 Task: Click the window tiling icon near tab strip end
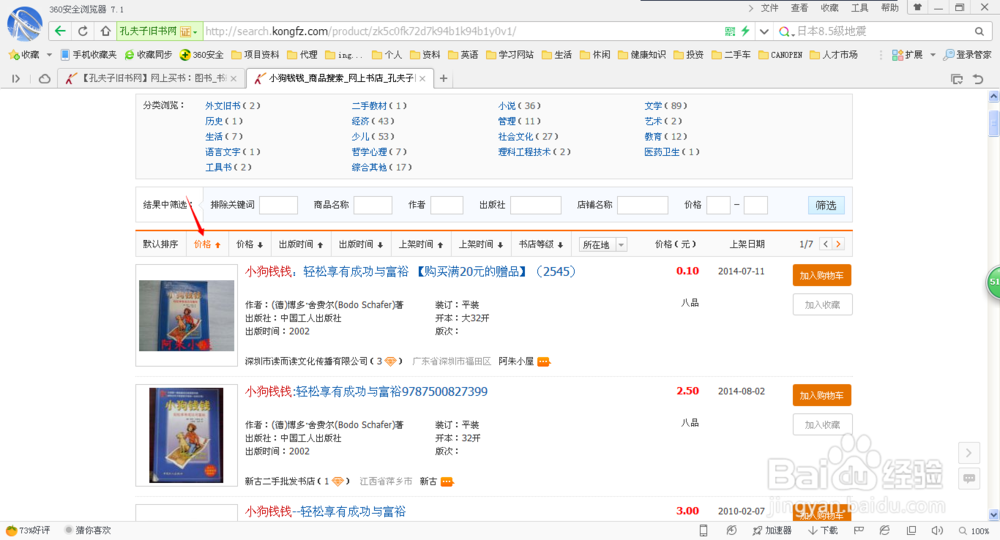click(x=957, y=79)
